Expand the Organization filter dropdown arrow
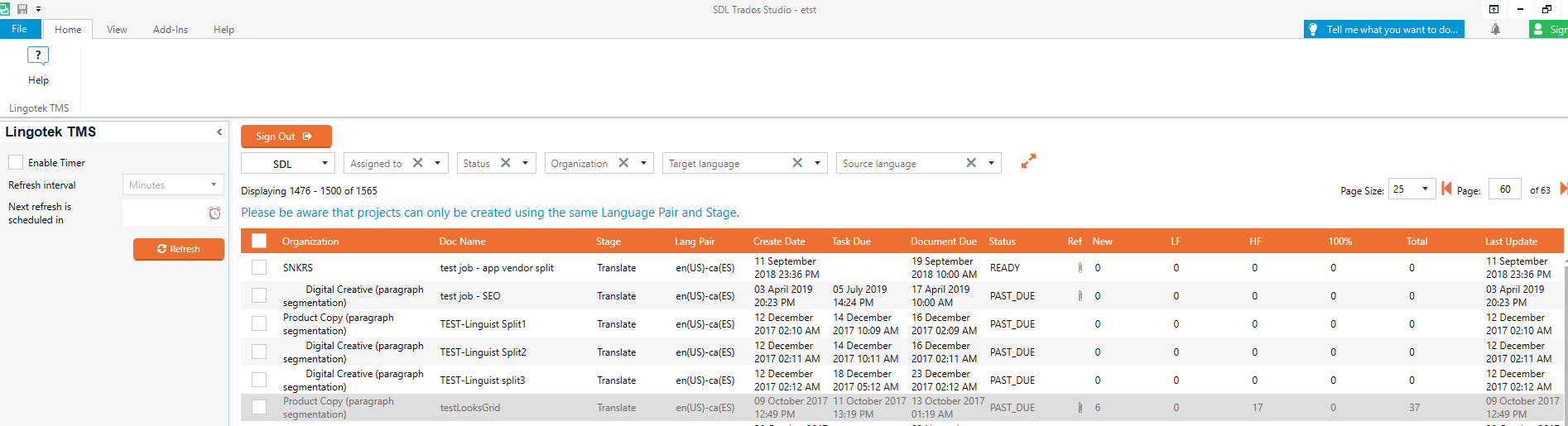Screen dimensions: 1568x426 643,163
